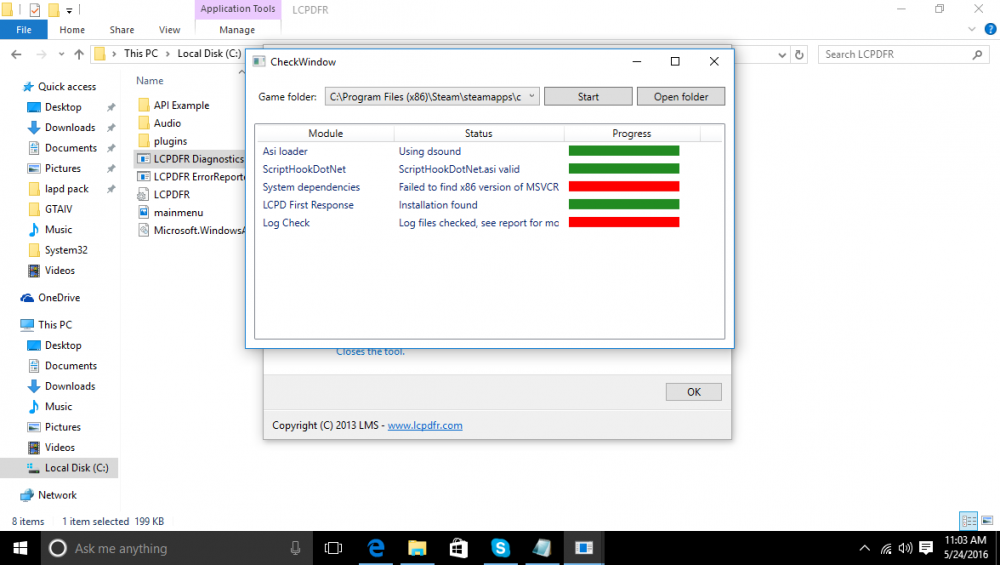Click the Status column header
The height and width of the screenshot is (565, 1000).
pyautogui.click(x=478, y=133)
